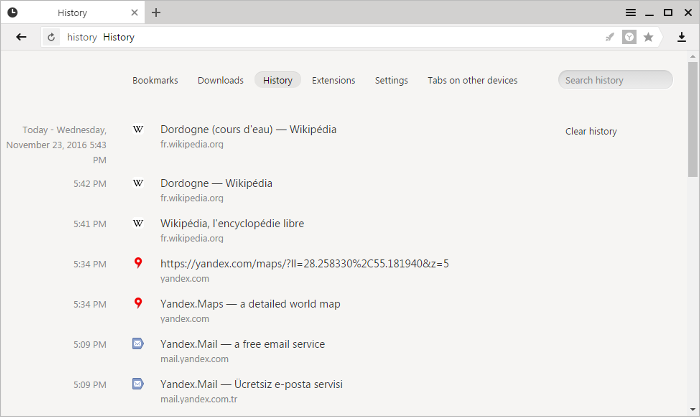The image size is (700, 417).
Task: Click the map pin icon beside Yandex.Maps entry
Action: 138,303
